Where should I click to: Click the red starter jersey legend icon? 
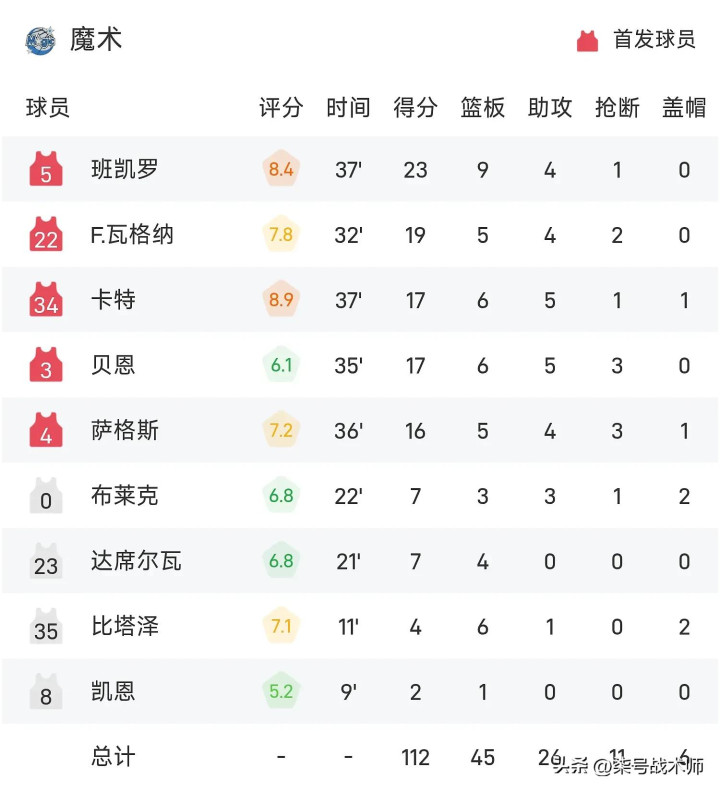pyautogui.click(x=587, y=41)
